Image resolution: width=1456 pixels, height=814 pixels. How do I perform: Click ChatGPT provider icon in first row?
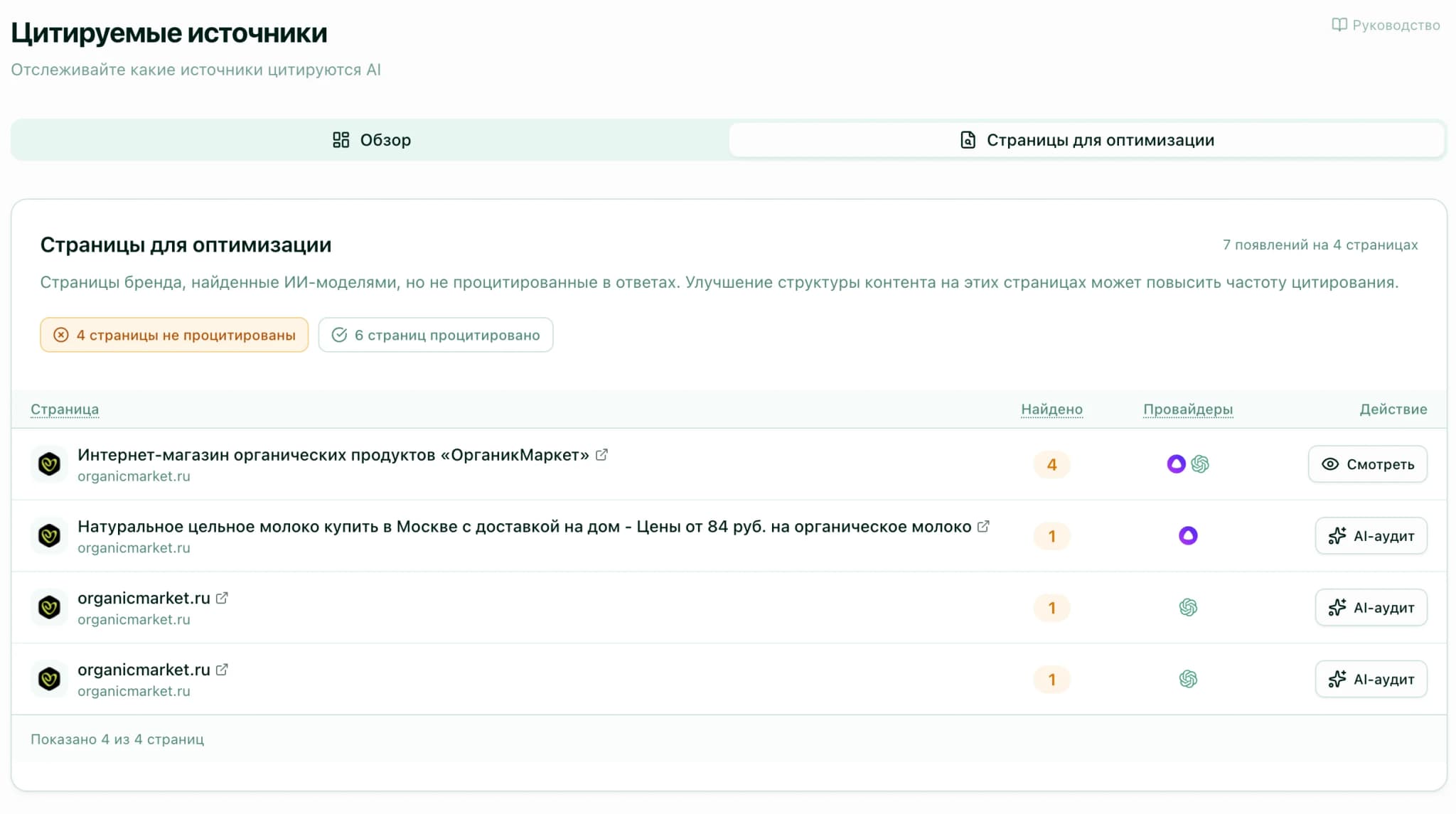1200,464
